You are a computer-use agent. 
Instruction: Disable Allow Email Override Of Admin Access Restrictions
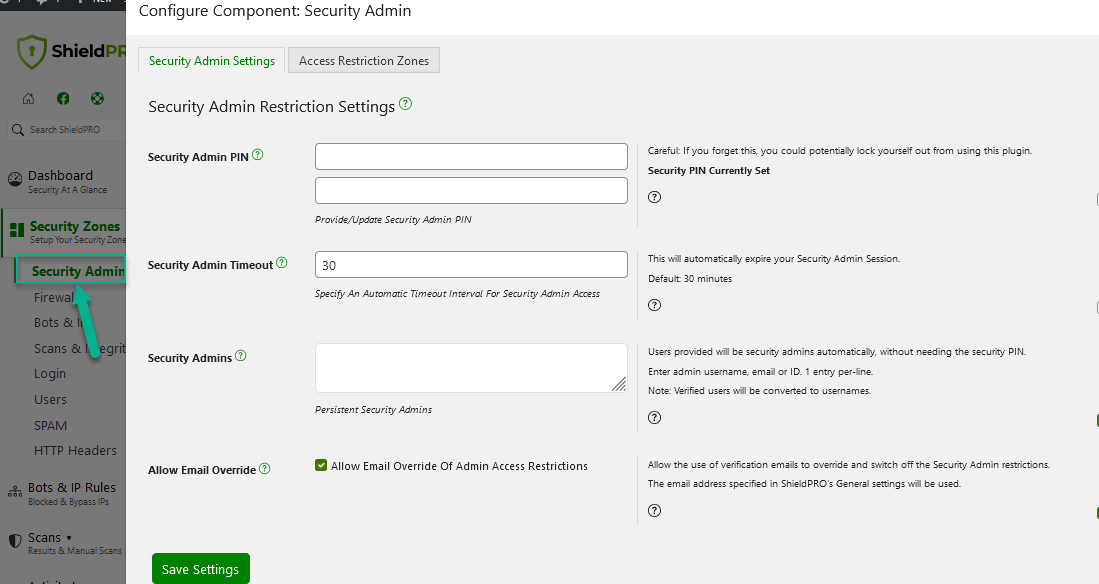321,465
